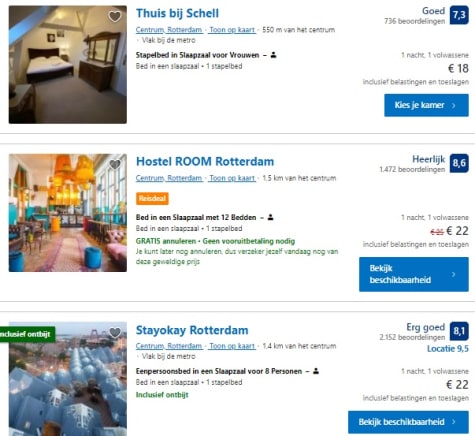Image resolution: width=475 pixels, height=436 pixels.
Task: Open Hostel ROOM colorful lounge photo
Action: coord(68,213)
